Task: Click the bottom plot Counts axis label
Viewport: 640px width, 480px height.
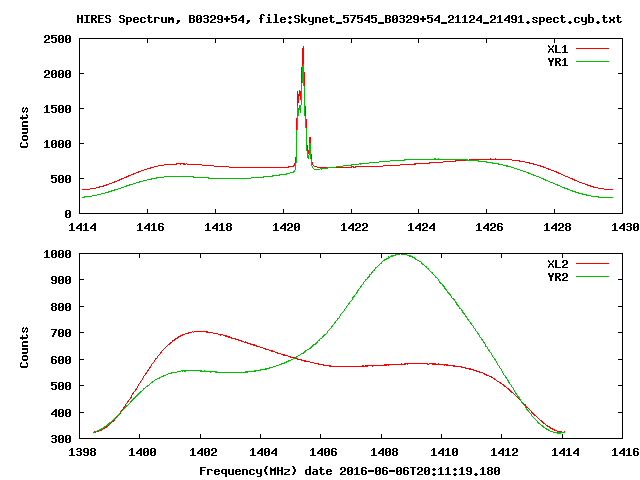Action: click(24, 347)
